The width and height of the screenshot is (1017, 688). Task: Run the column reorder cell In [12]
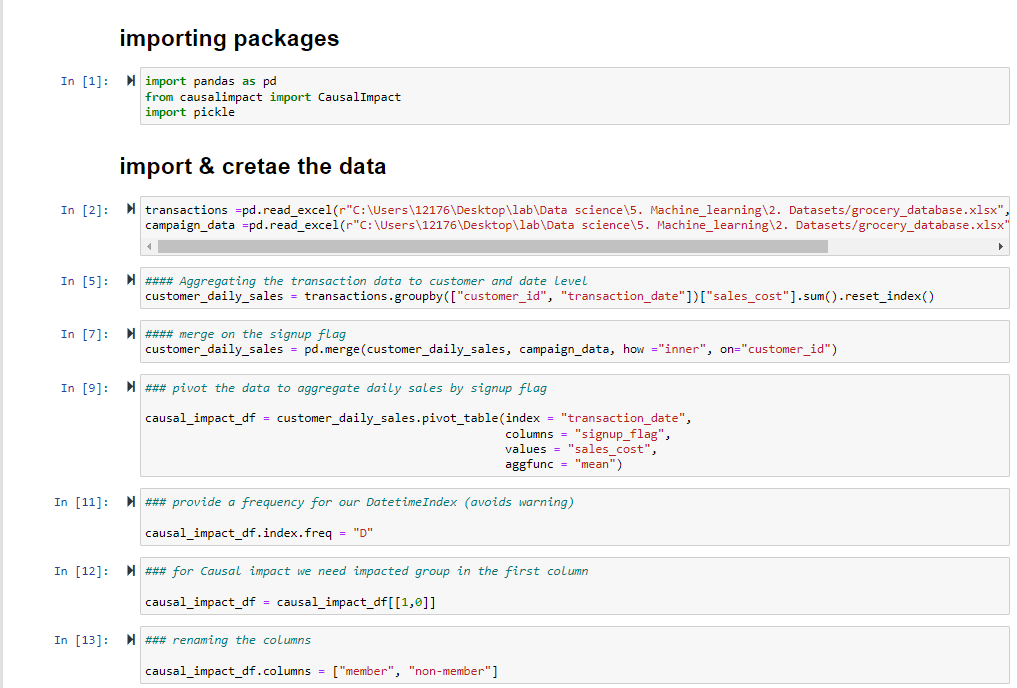click(x=132, y=571)
